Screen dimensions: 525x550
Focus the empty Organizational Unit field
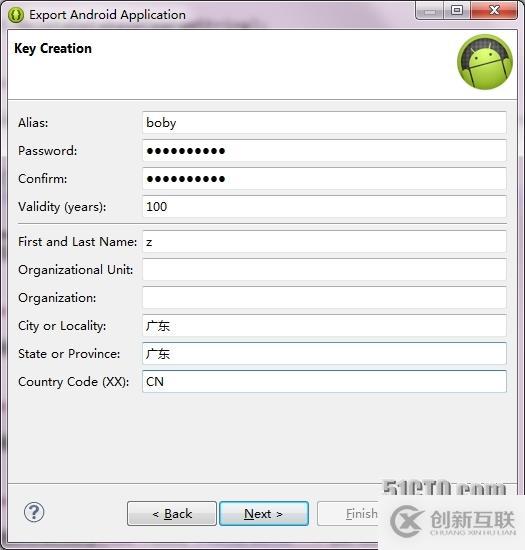coord(324,270)
